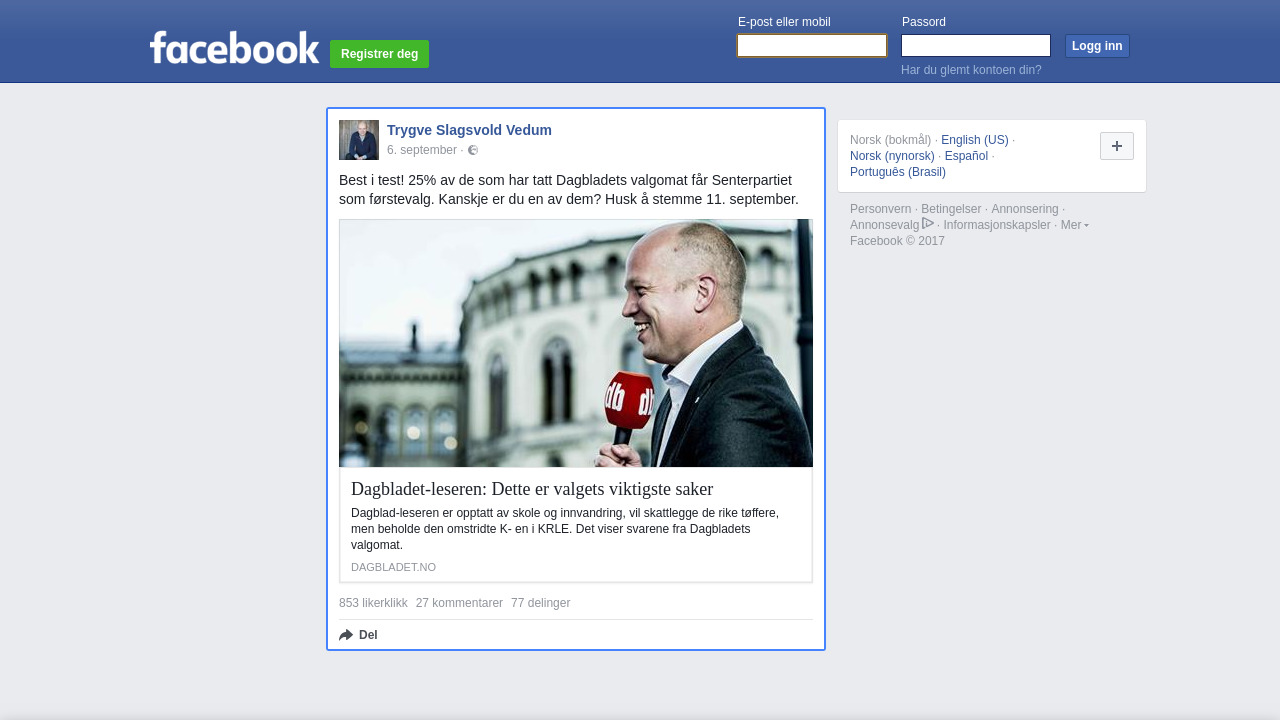Click the plus icon for more languages
This screenshot has width=1280, height=720.
(x=1117, y=146)
